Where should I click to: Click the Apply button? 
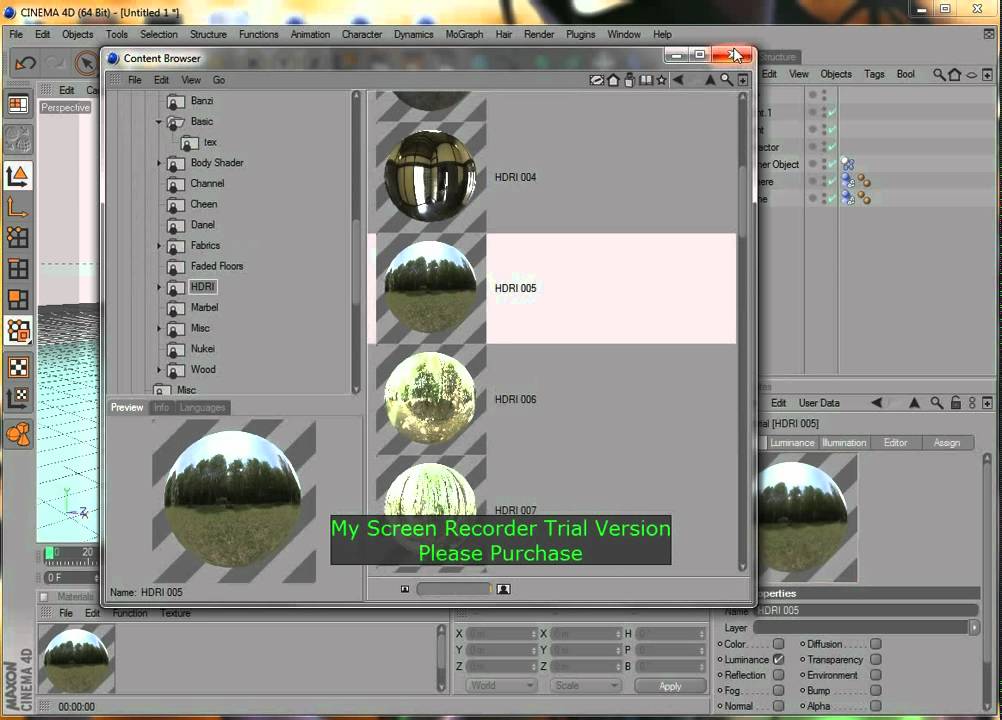670,686
